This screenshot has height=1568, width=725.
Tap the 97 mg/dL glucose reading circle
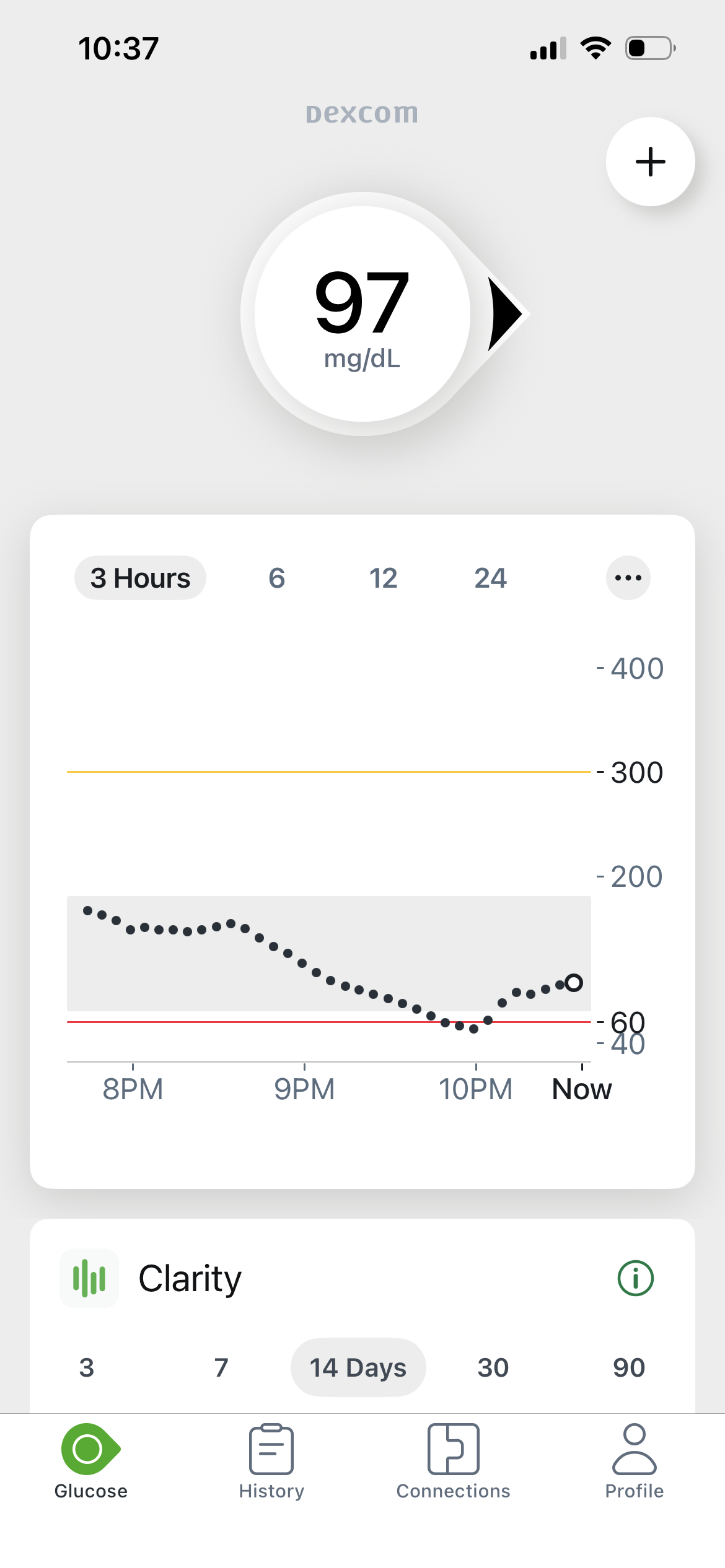click(362, 314)
